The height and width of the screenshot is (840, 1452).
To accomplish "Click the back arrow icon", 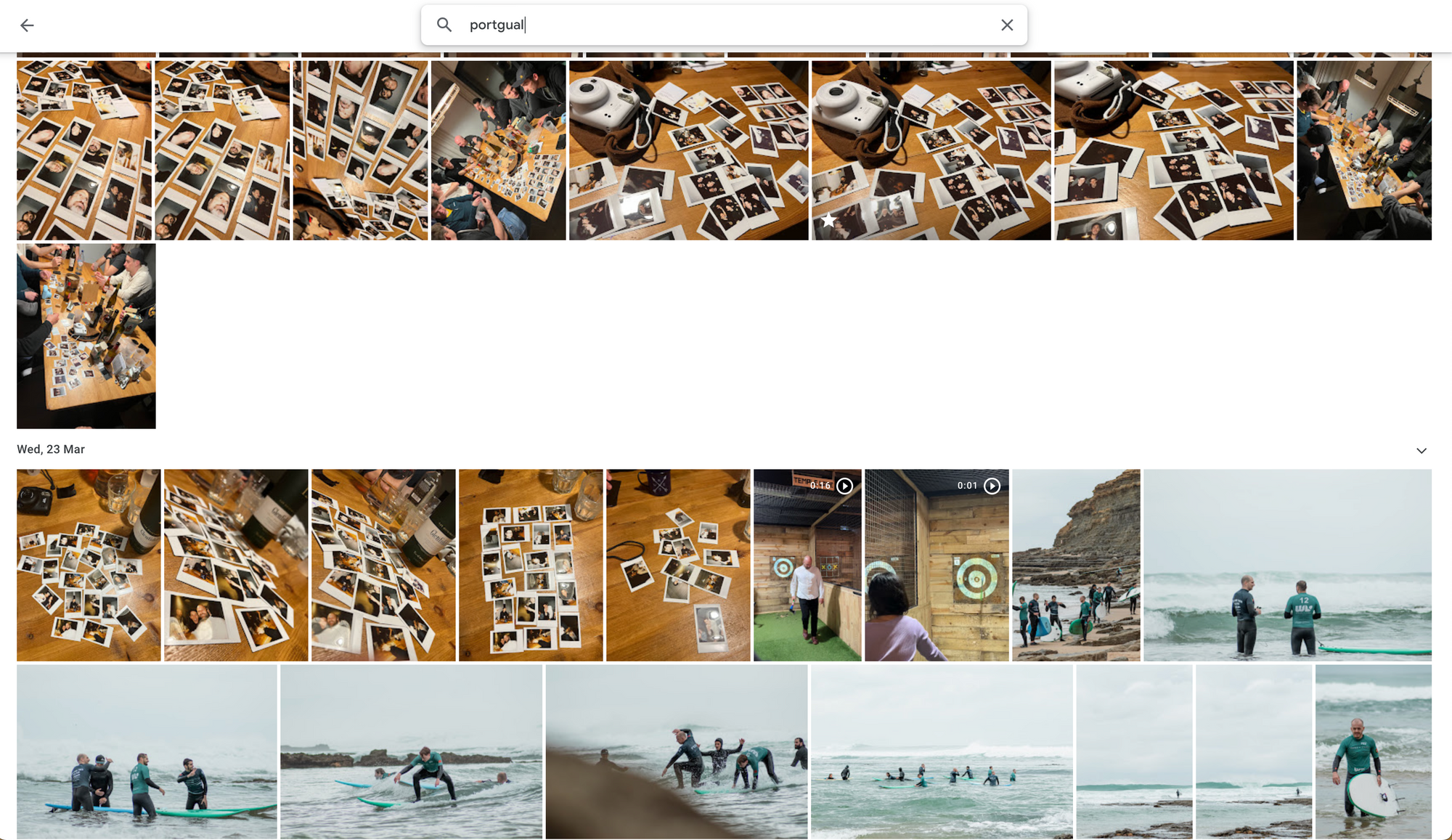I will (27, 25).
